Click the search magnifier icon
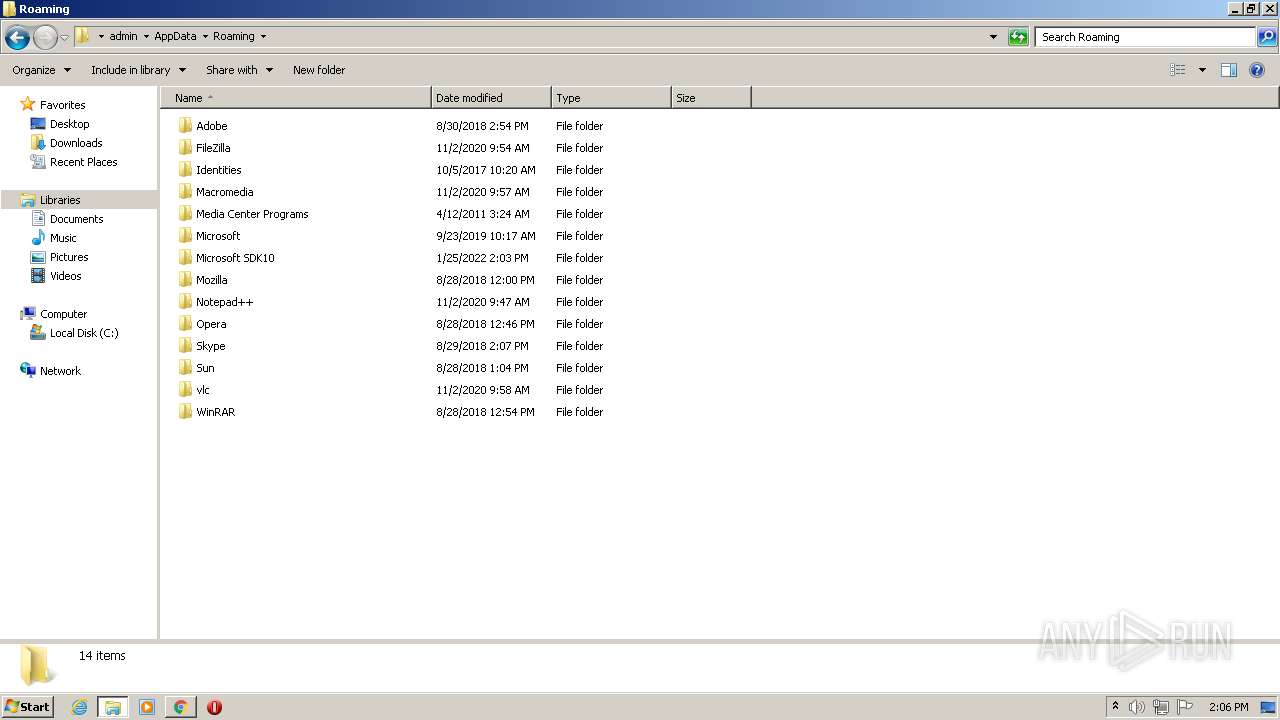Screen dimensions: 1280x720 pos(1267,37)
